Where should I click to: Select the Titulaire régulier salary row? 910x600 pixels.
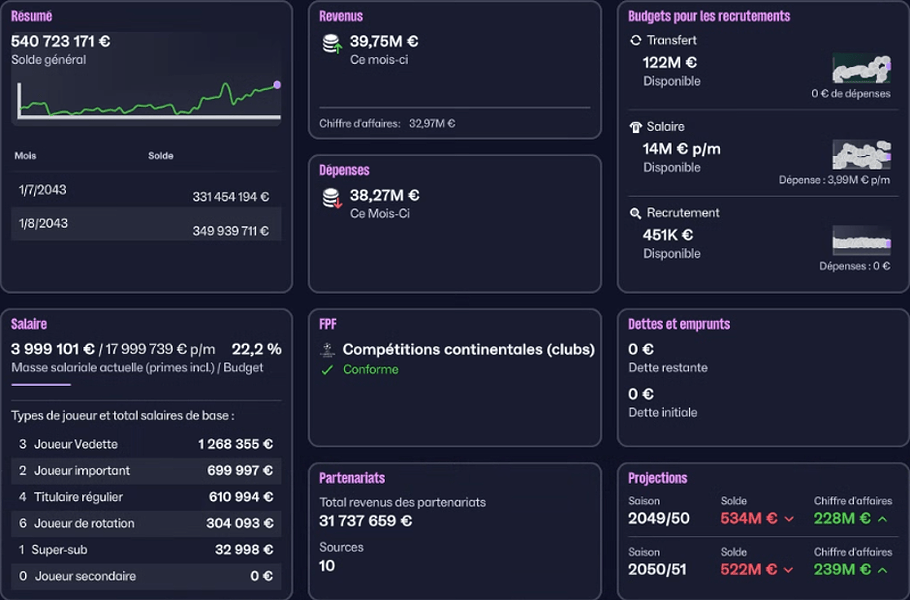point(146,497)
